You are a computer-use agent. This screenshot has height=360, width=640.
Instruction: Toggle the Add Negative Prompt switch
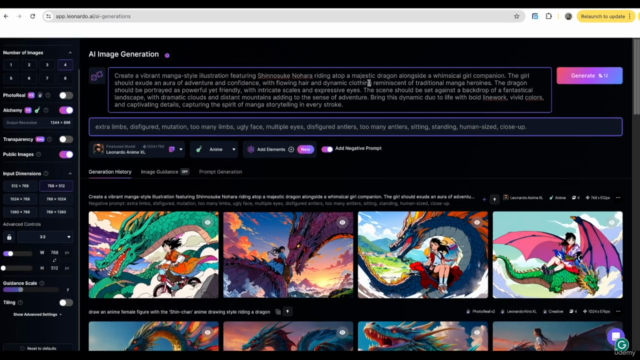(327, 149)
